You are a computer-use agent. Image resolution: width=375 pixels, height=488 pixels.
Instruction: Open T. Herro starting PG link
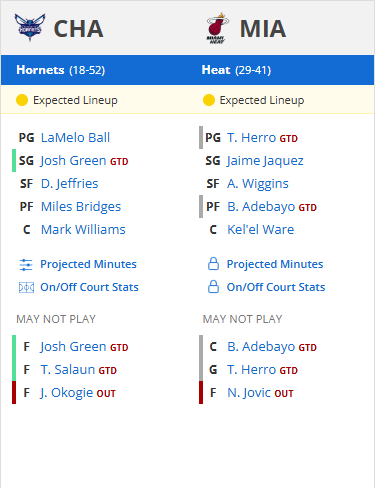252,138
